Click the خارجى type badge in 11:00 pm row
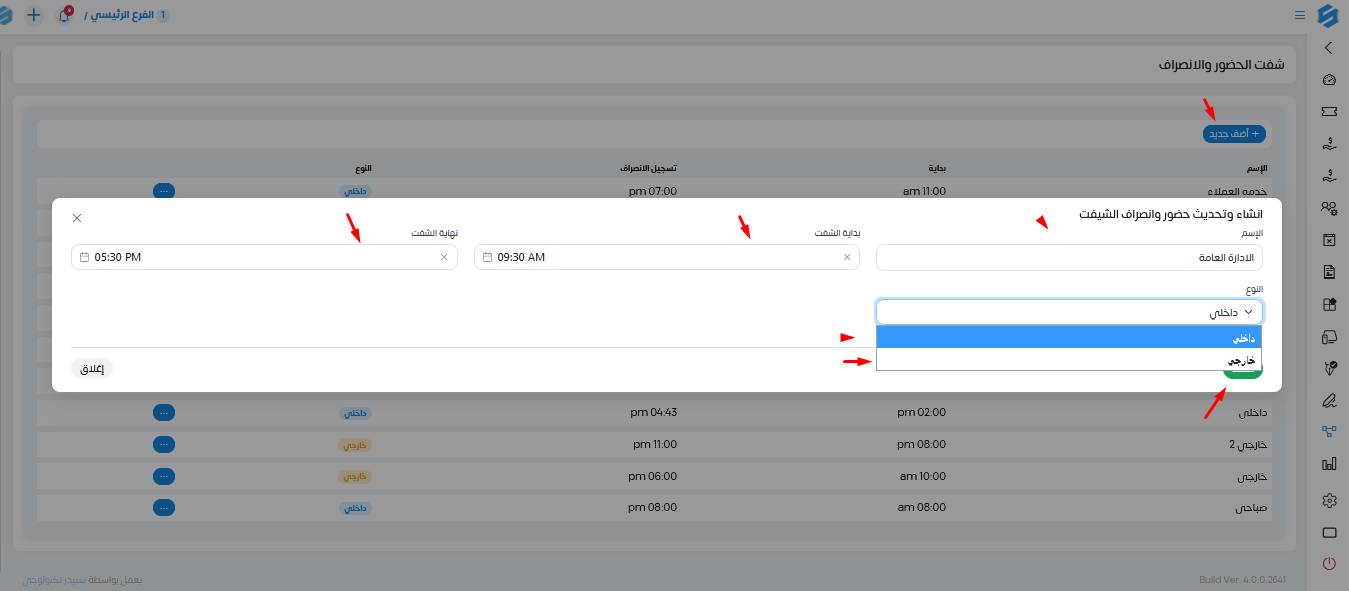Viewport: 1349px width, 591px height. click(x=355, y=445)
